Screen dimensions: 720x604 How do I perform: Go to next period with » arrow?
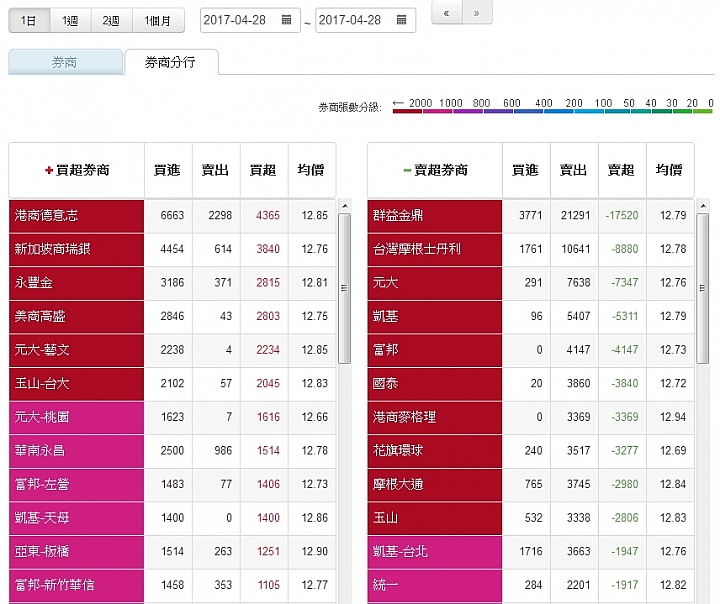pyautogui.click(x=477, y=13)
